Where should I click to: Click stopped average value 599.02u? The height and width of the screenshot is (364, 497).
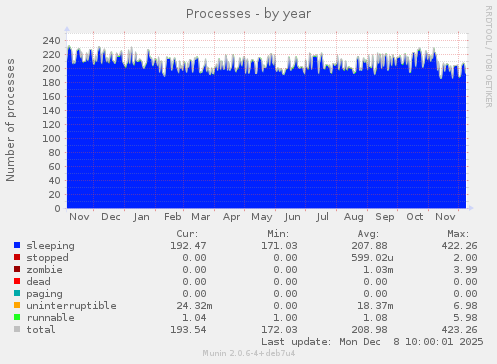pos(372,258)
